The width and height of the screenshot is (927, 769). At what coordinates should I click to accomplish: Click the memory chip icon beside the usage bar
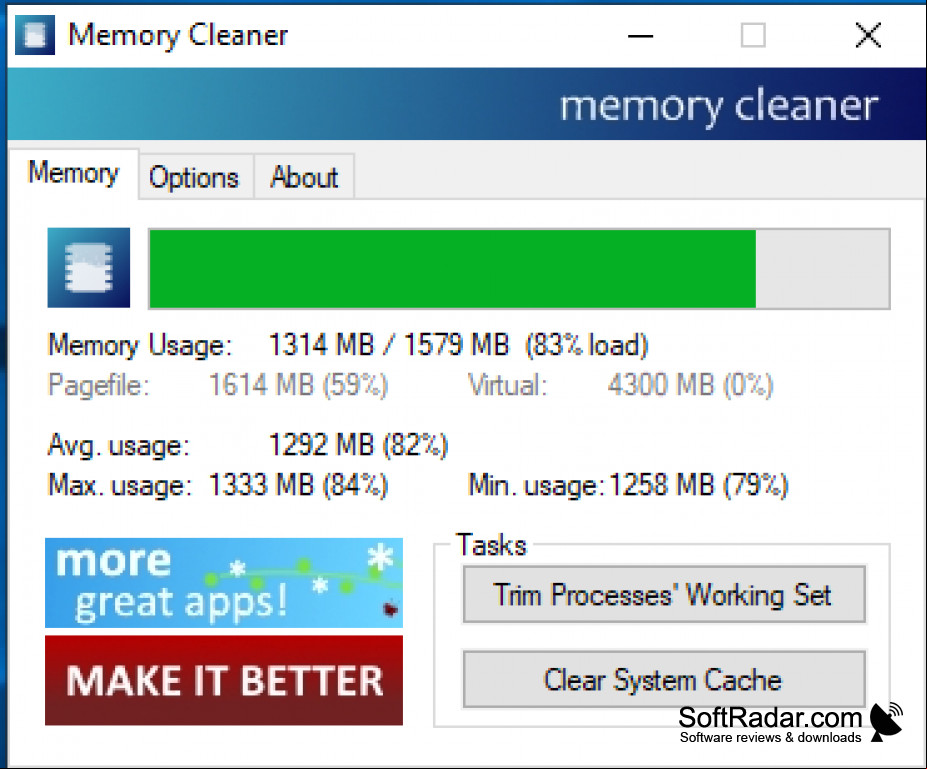coord(89,268)
